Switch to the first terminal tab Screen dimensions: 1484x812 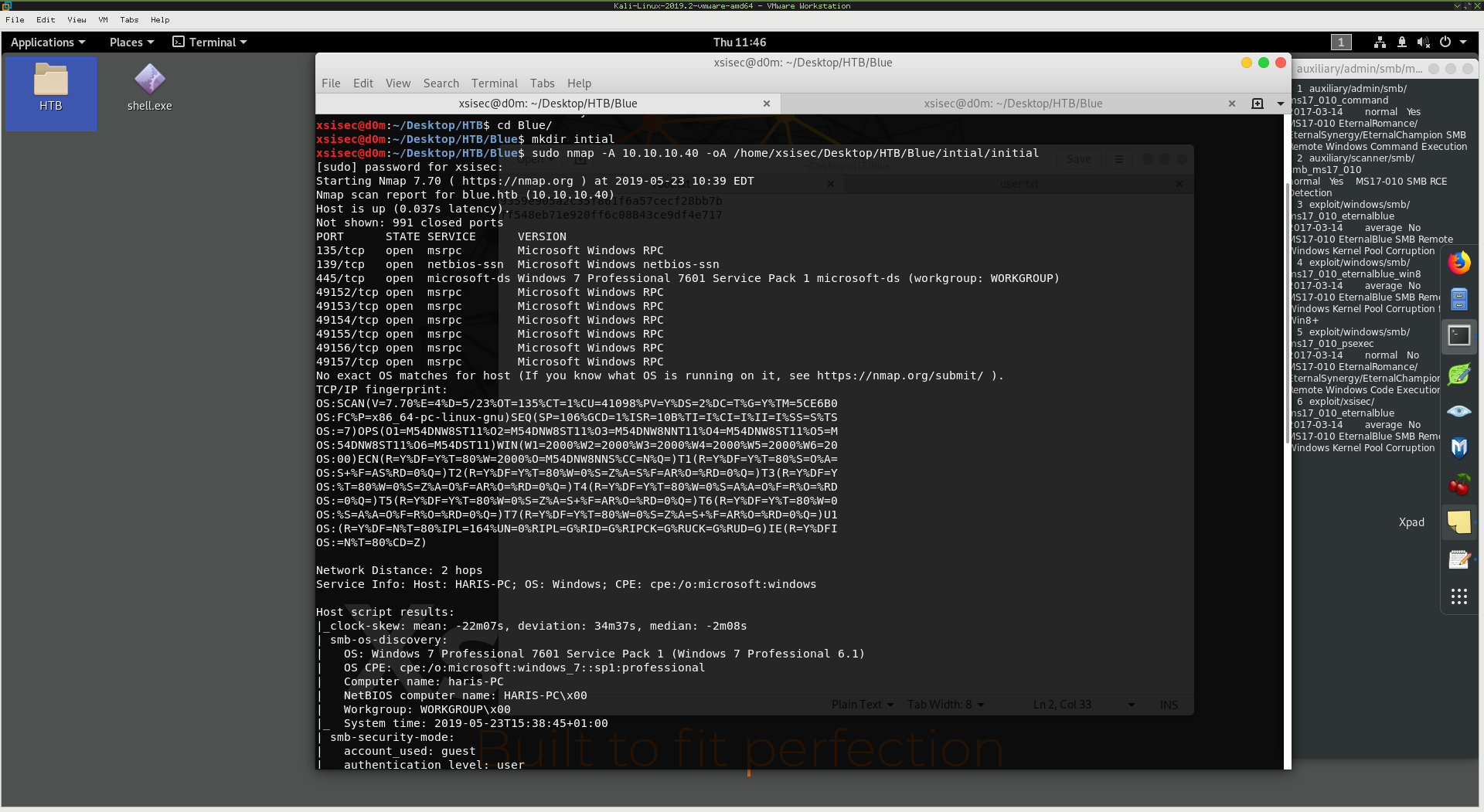pyautogui.click(x=548, y=104)
